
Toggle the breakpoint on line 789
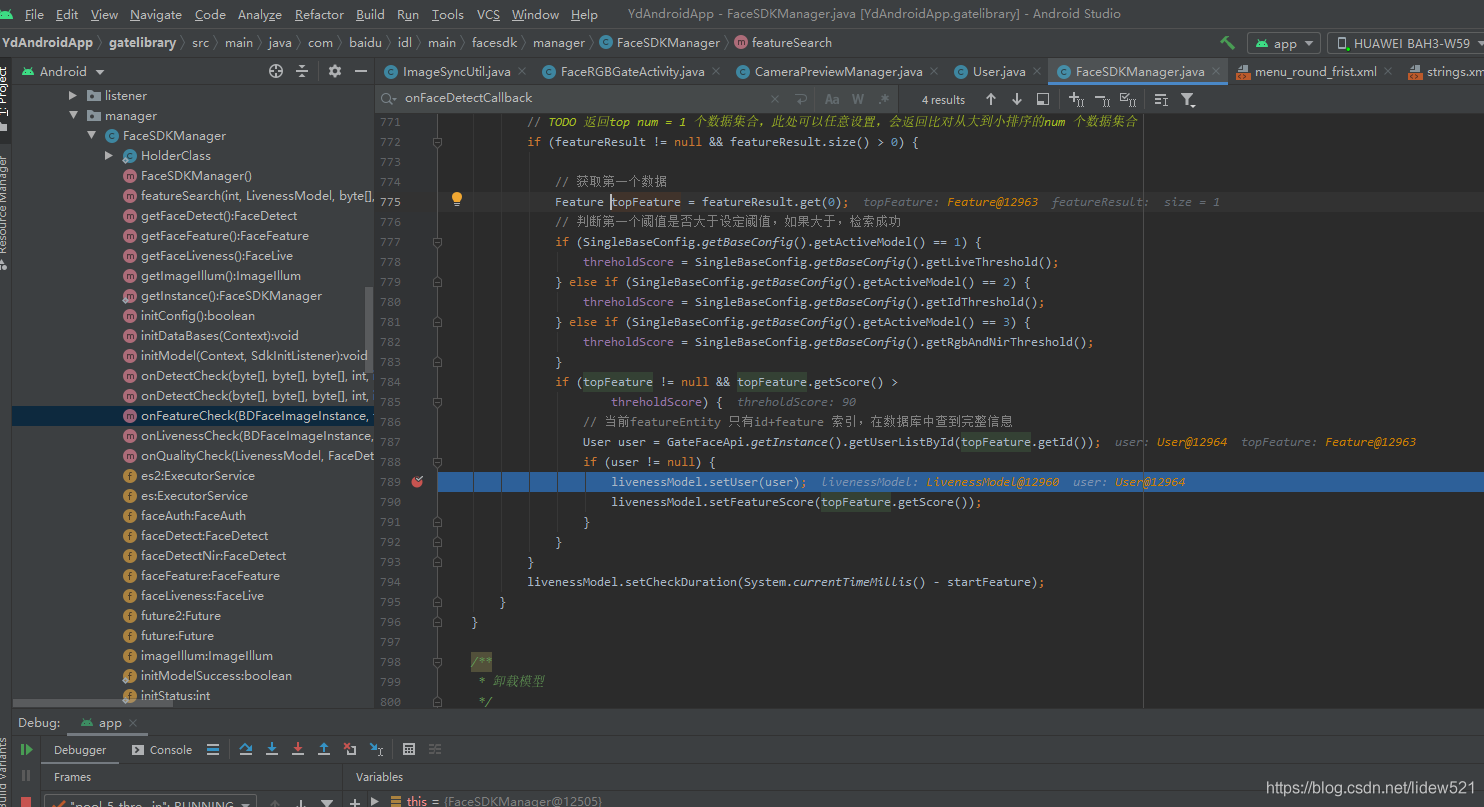tap(417, 481)
